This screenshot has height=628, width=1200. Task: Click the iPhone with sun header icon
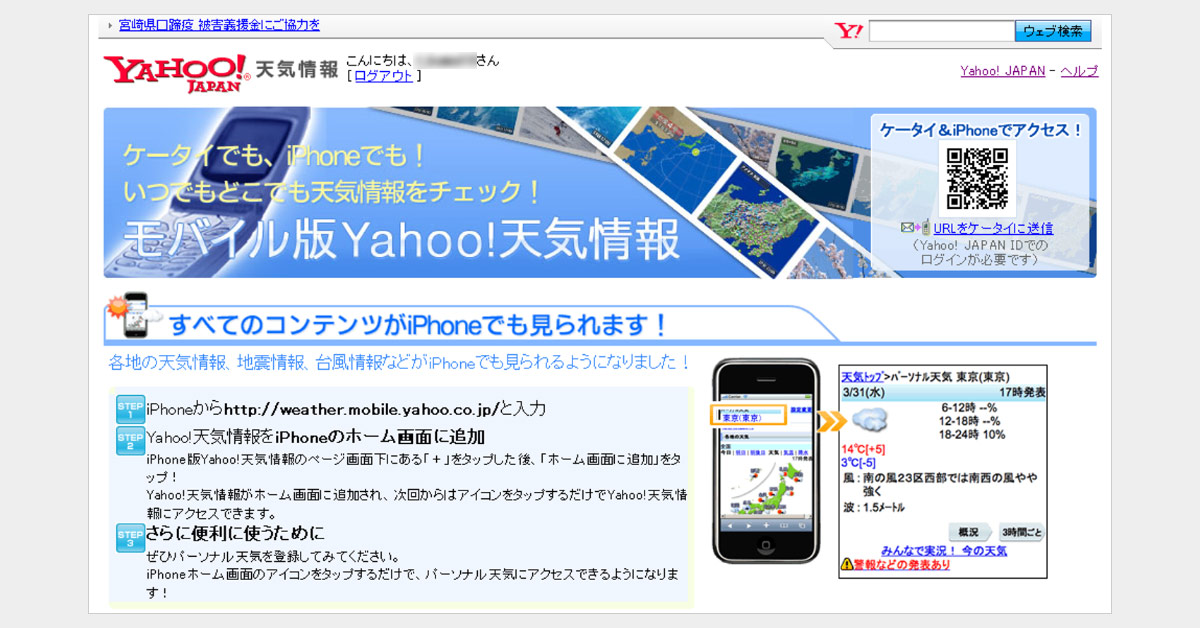click(x=135, y=315)
